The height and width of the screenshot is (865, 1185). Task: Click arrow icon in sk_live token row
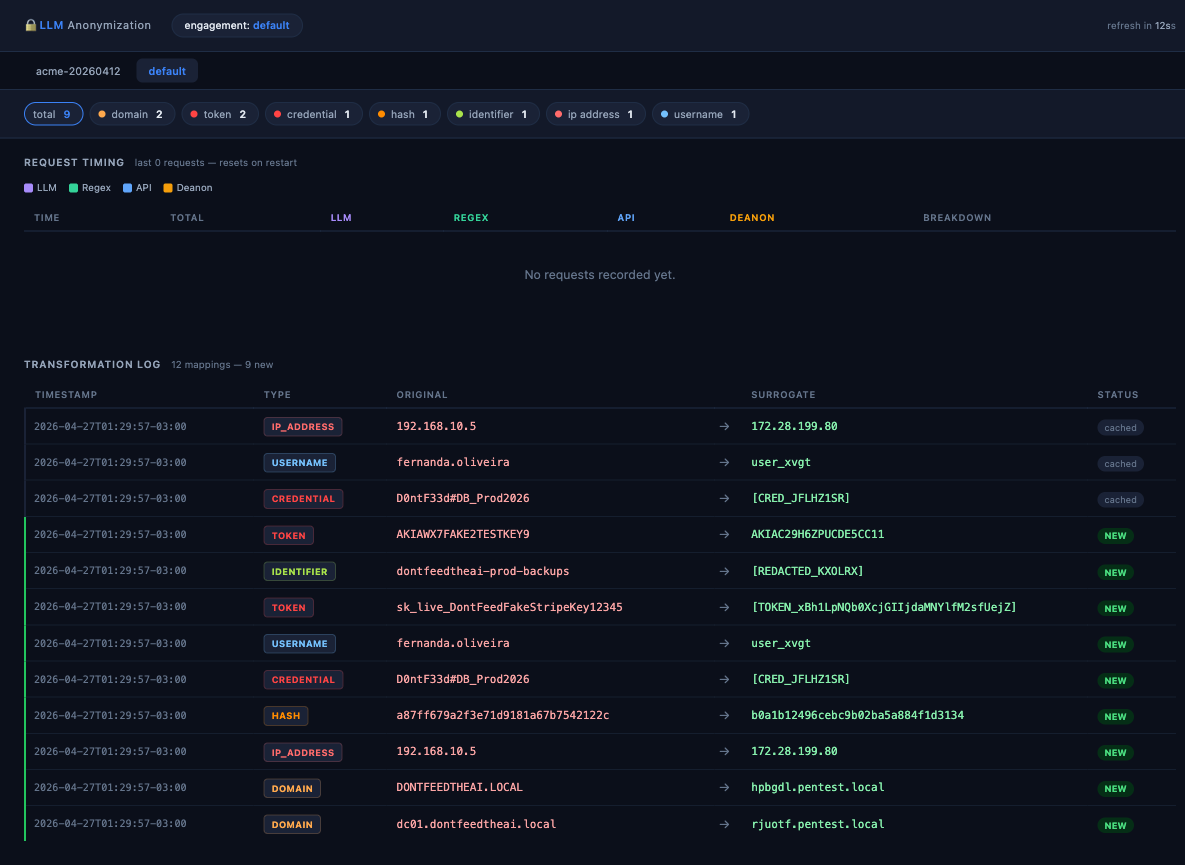[x=724, y=607]
